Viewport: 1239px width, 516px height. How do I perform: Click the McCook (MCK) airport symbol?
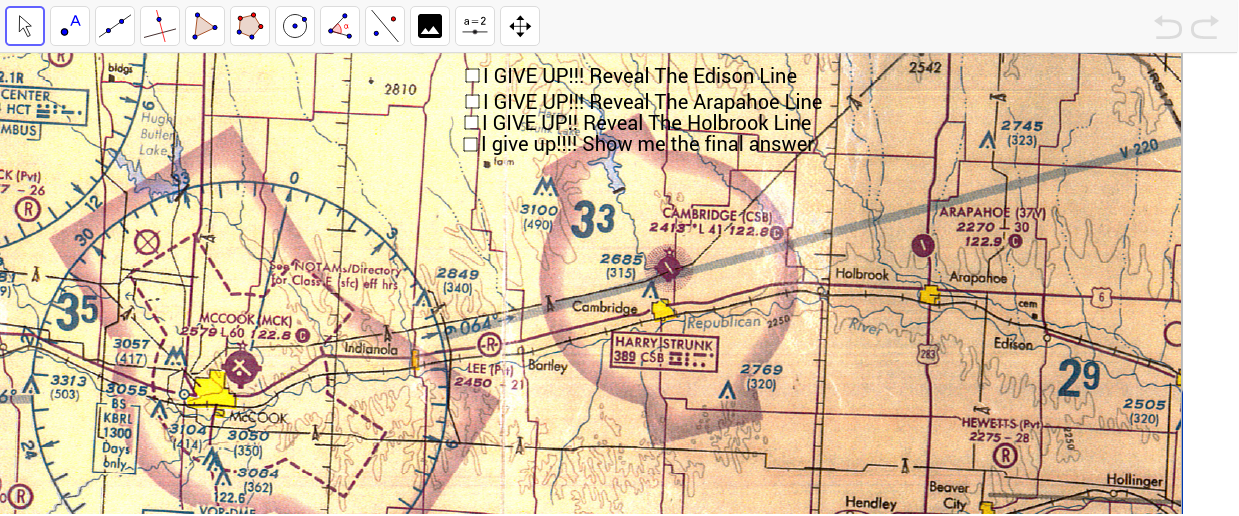pyautogui.click(x=240, y=367)
